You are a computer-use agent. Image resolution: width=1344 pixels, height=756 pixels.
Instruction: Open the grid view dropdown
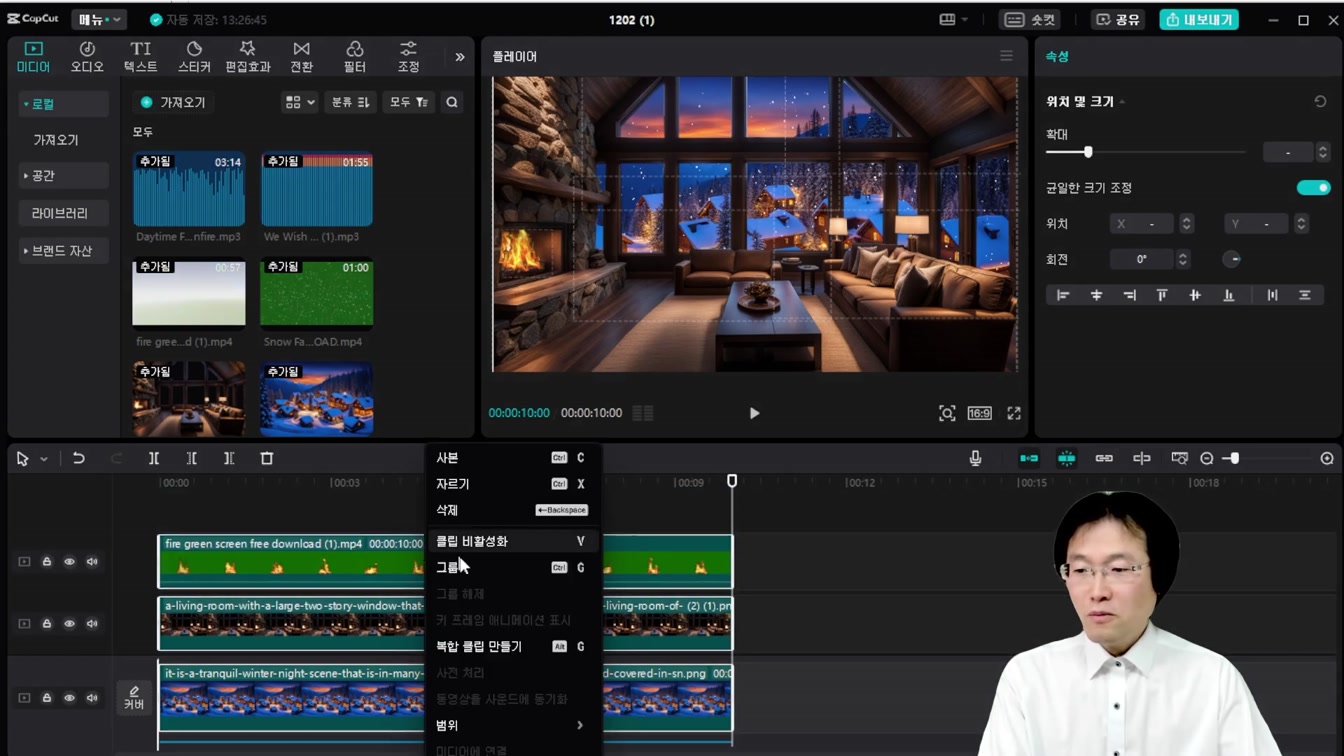pyautogui.click(x=299, y=102)
